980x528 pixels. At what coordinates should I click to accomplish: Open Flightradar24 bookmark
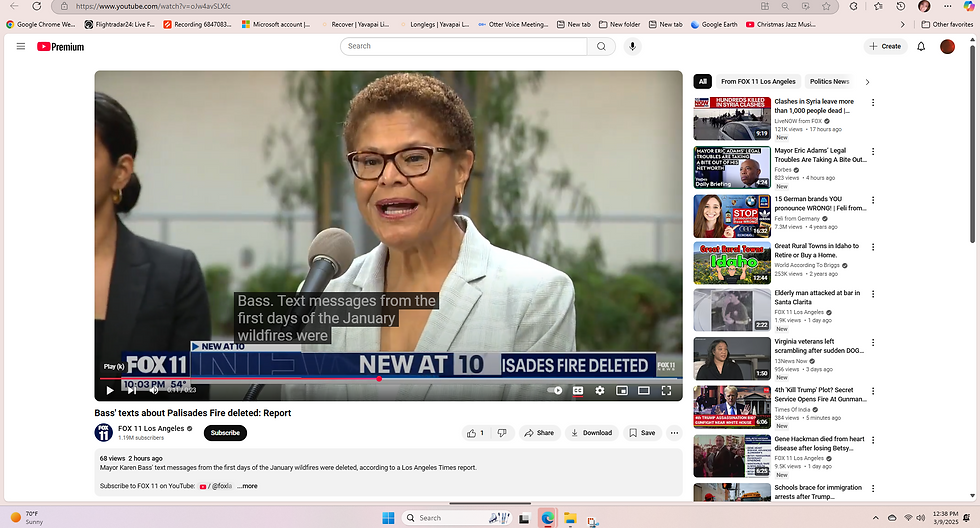119,24
